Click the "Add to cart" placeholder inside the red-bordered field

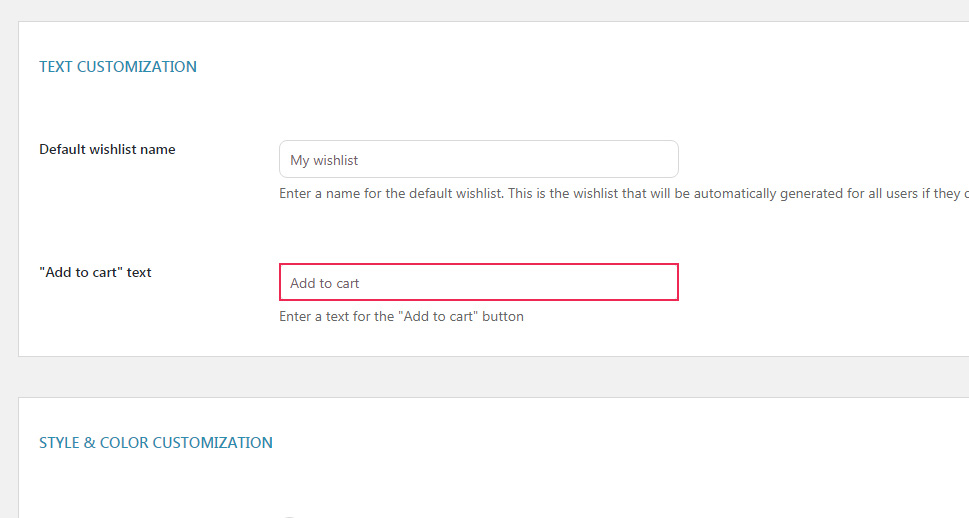click(325, 283)
